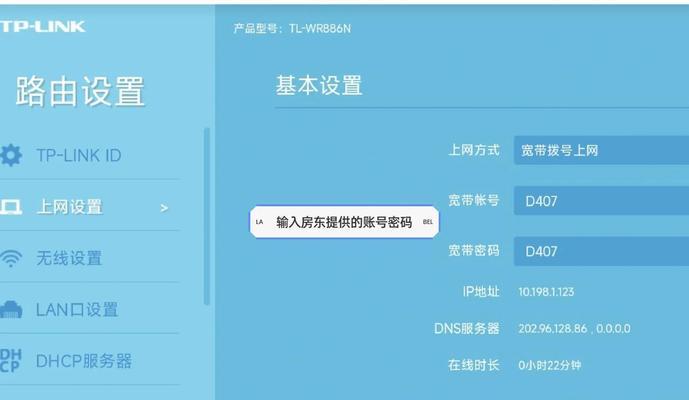Click the Wi-Fi icon for 无线设置
Image resolution: width=689 pixels, height=400 pixels.
pos(11,258)
